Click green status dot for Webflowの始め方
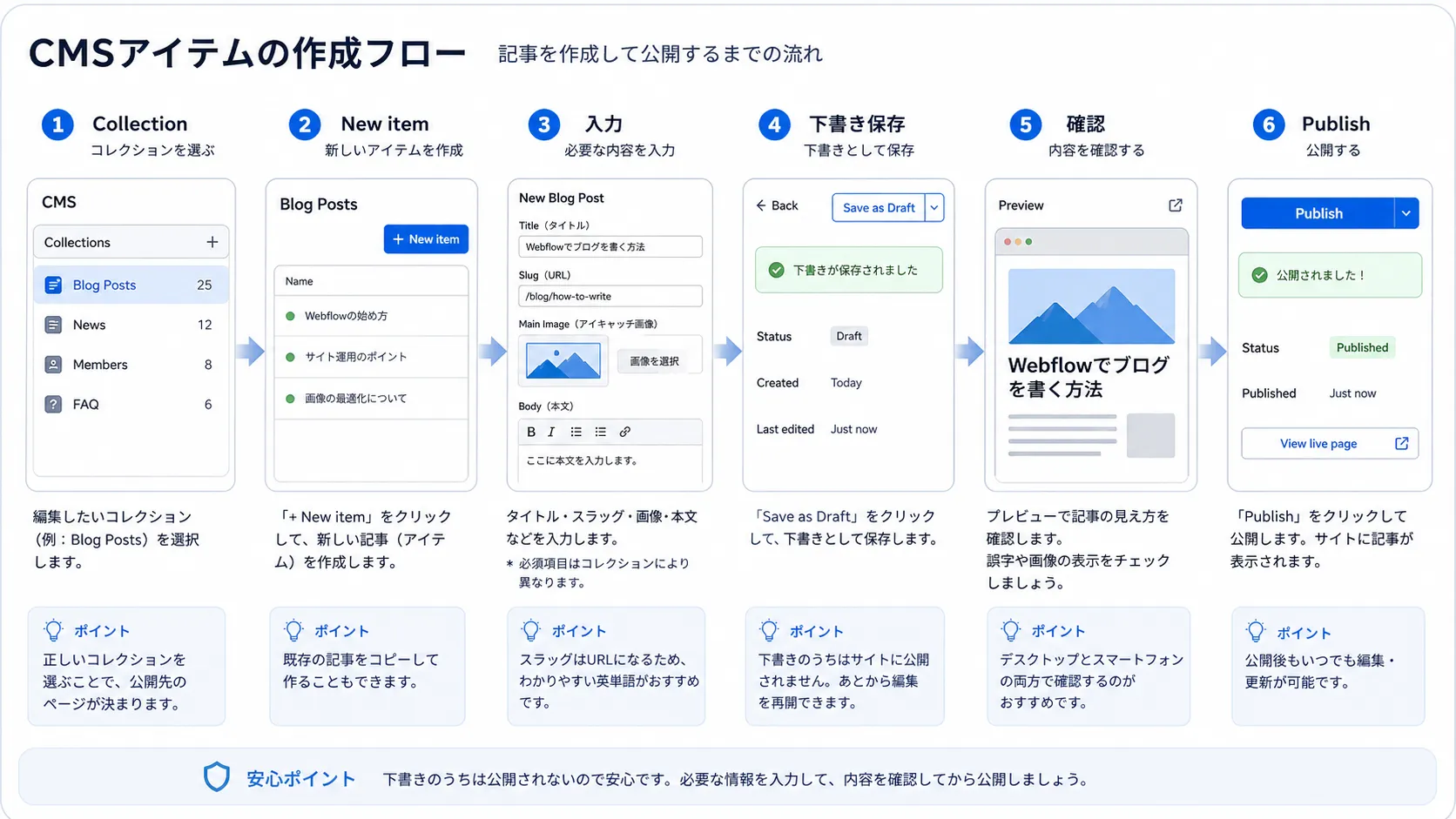 coord(290,316)
